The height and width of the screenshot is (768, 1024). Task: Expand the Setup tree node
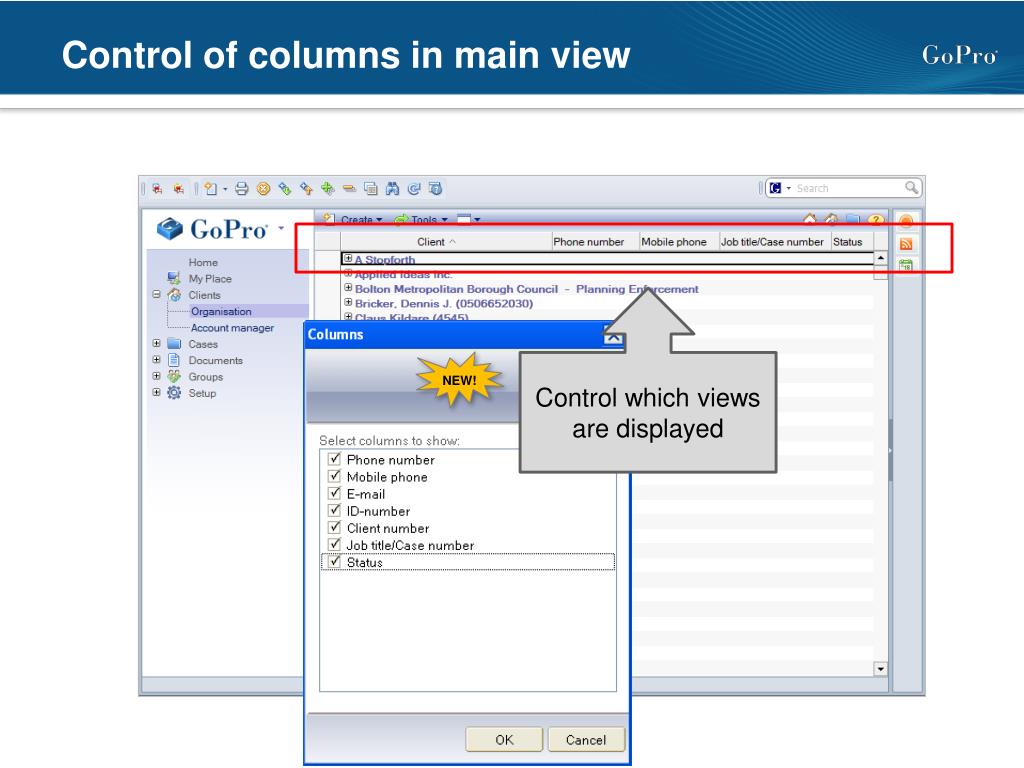click(x=156, y=392)
